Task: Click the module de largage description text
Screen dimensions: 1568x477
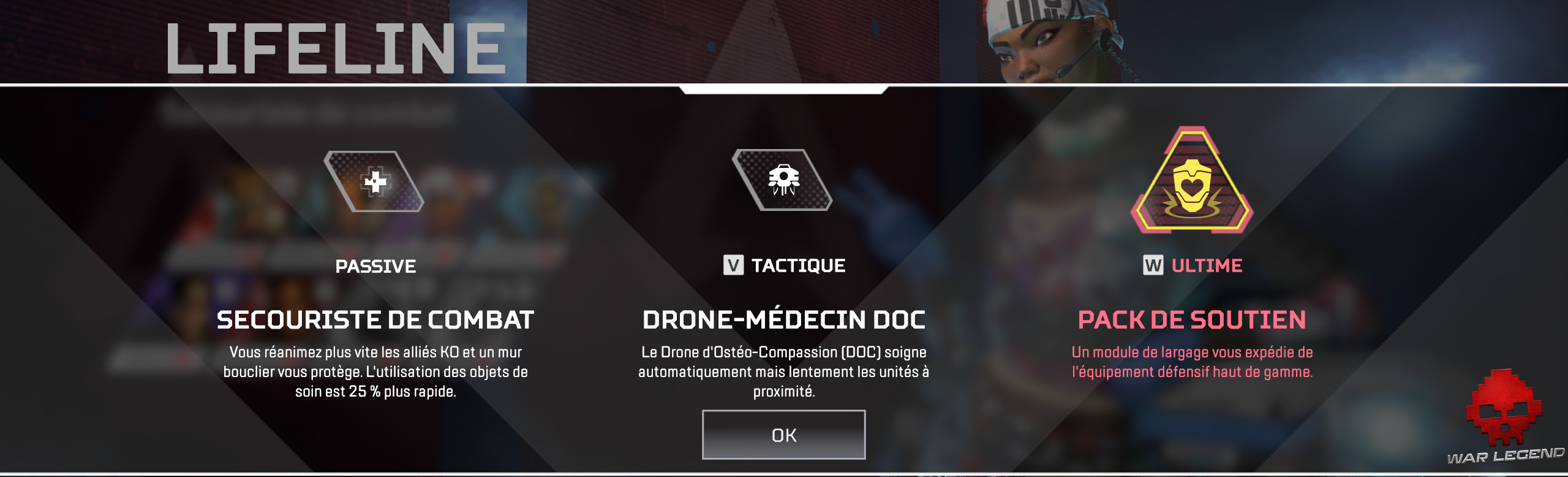Action: [1192, 362]
